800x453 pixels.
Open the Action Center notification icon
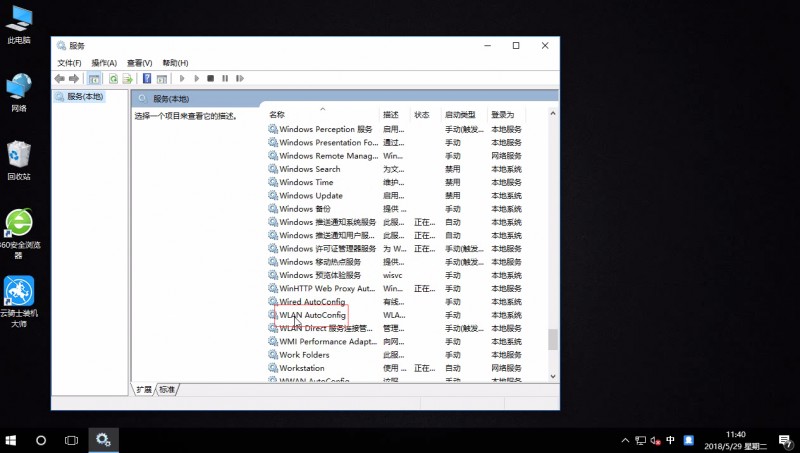[785, 440]
